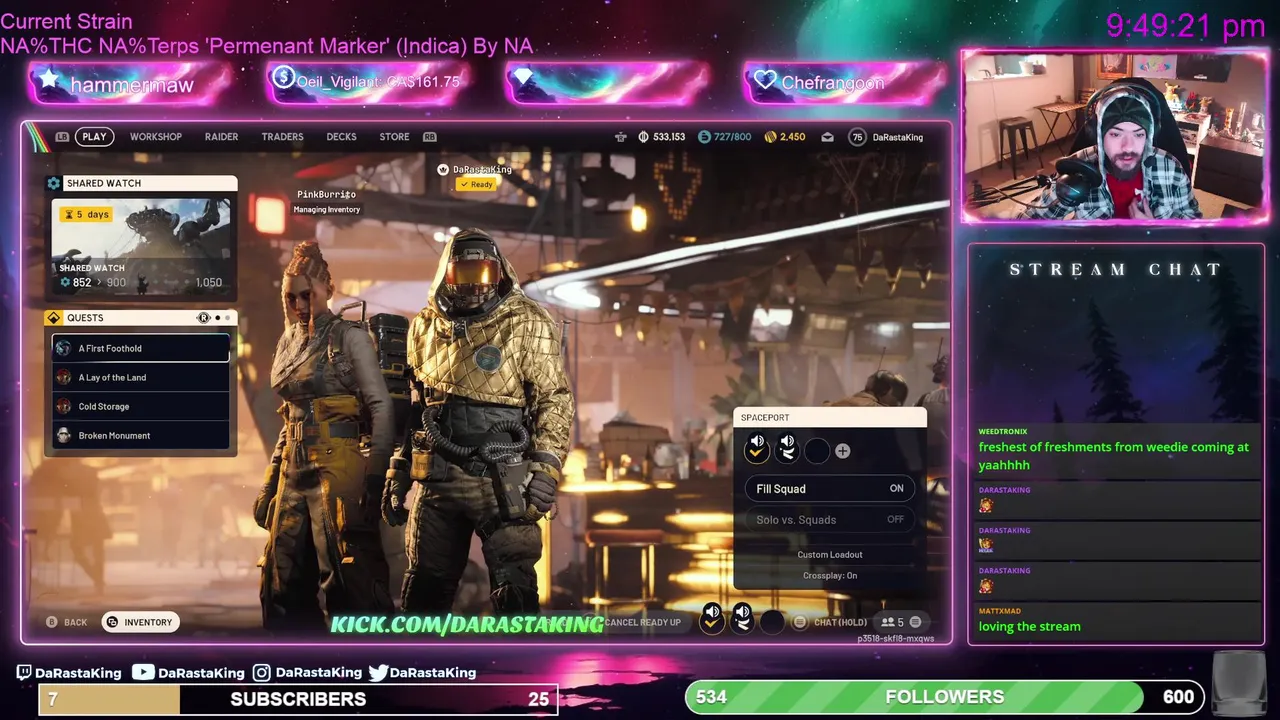Click CANCEL READY UP button
This screenshot has height=720, width=1280.
coord(641,622)
